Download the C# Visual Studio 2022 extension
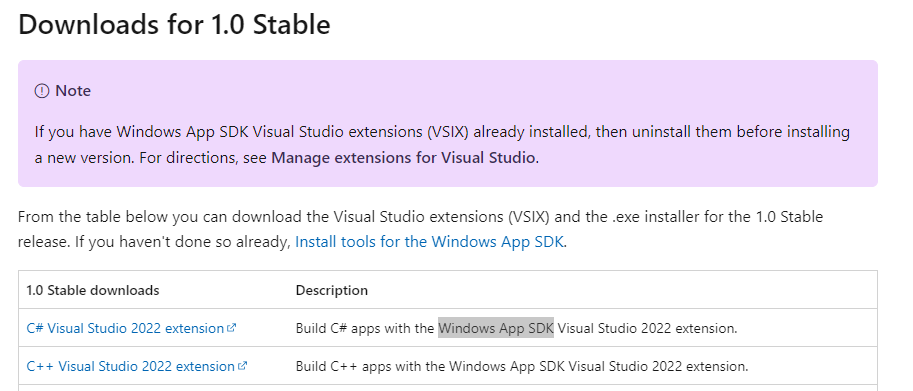 click(x=125, y=328)
